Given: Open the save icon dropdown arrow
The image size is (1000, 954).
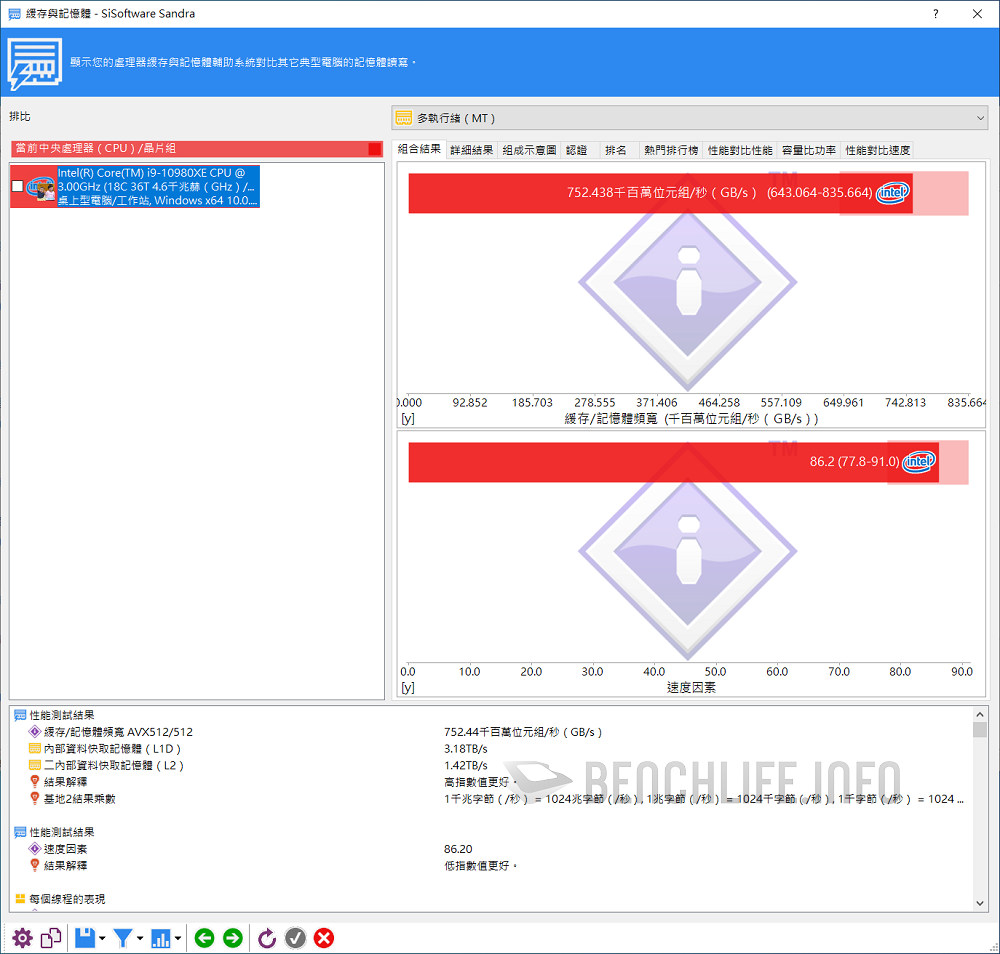Looking at the screenshot, I should coord(102,939).
